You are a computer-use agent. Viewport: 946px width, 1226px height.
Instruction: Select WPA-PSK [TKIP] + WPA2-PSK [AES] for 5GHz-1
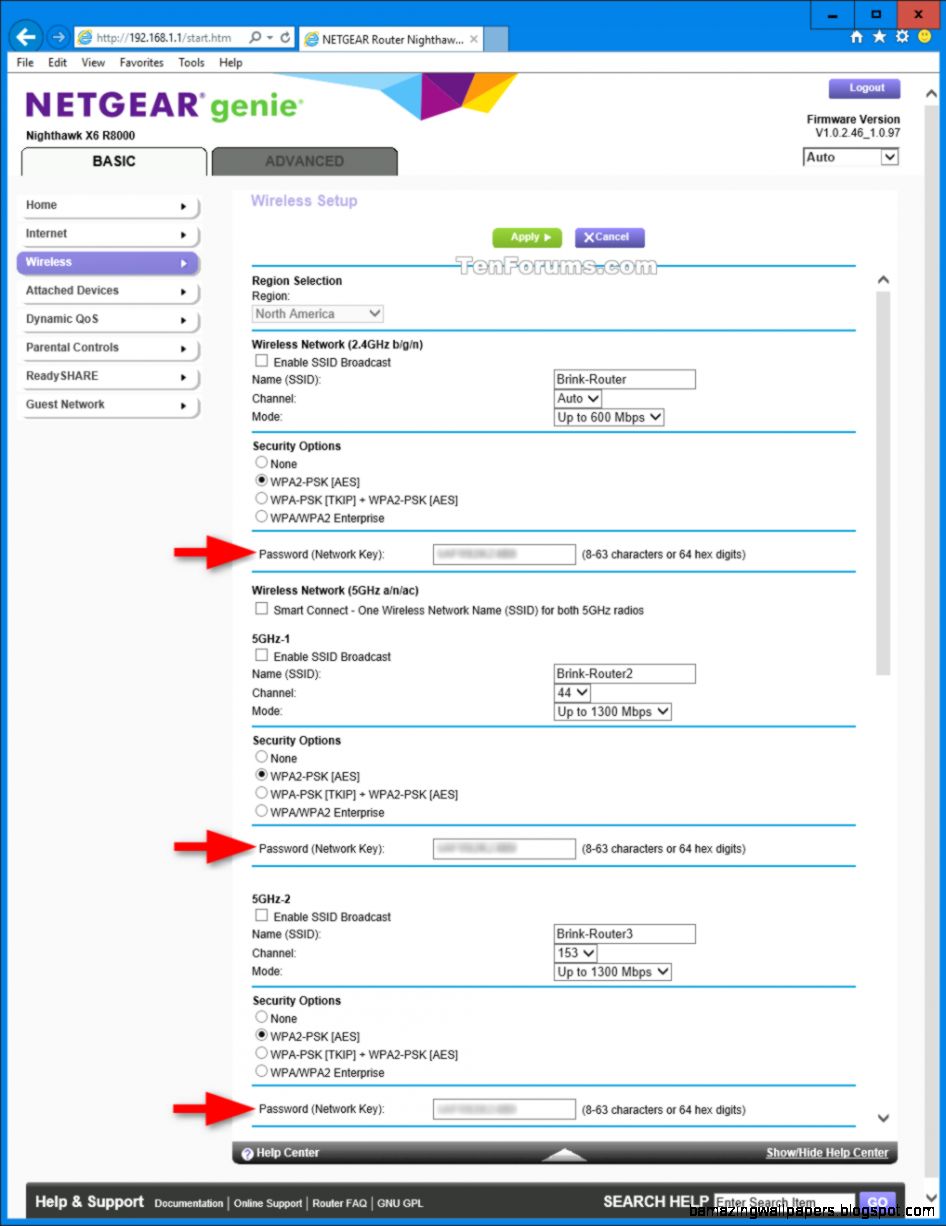(262, 794)
